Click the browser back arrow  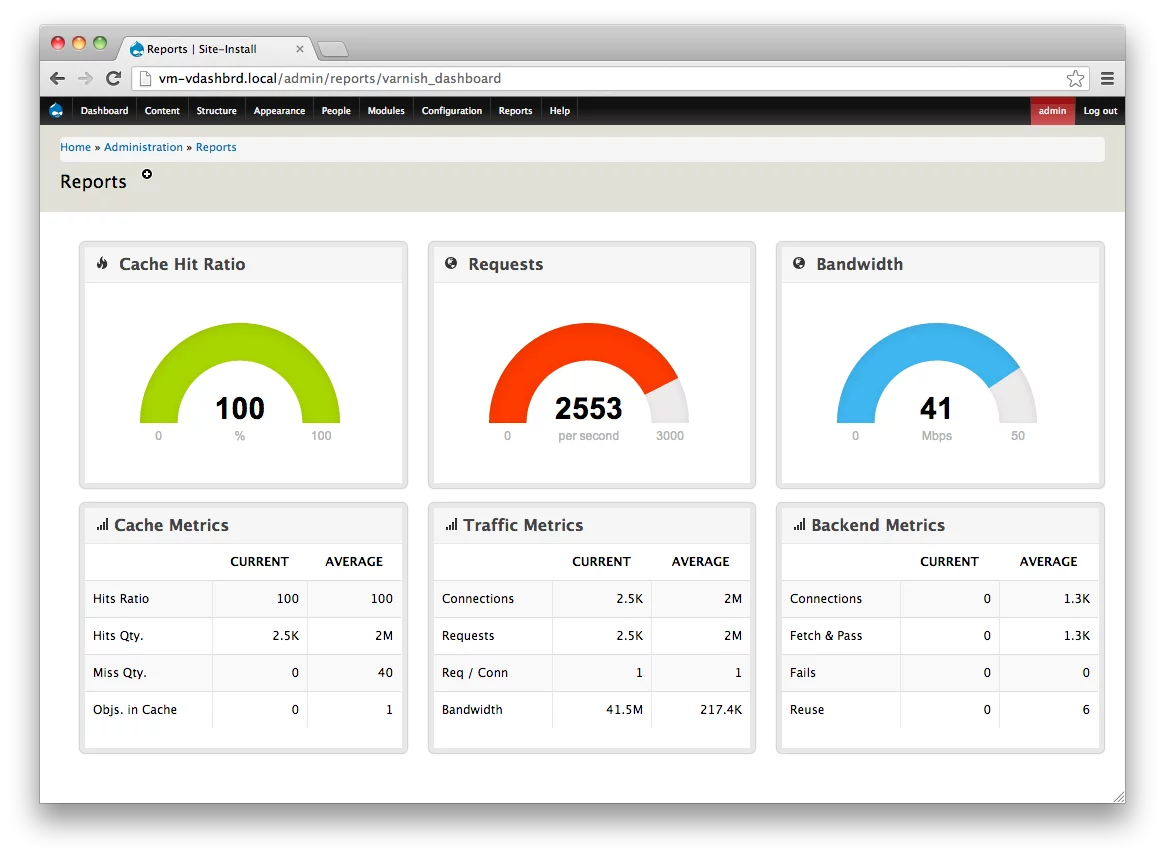click(x=58, y=78)
